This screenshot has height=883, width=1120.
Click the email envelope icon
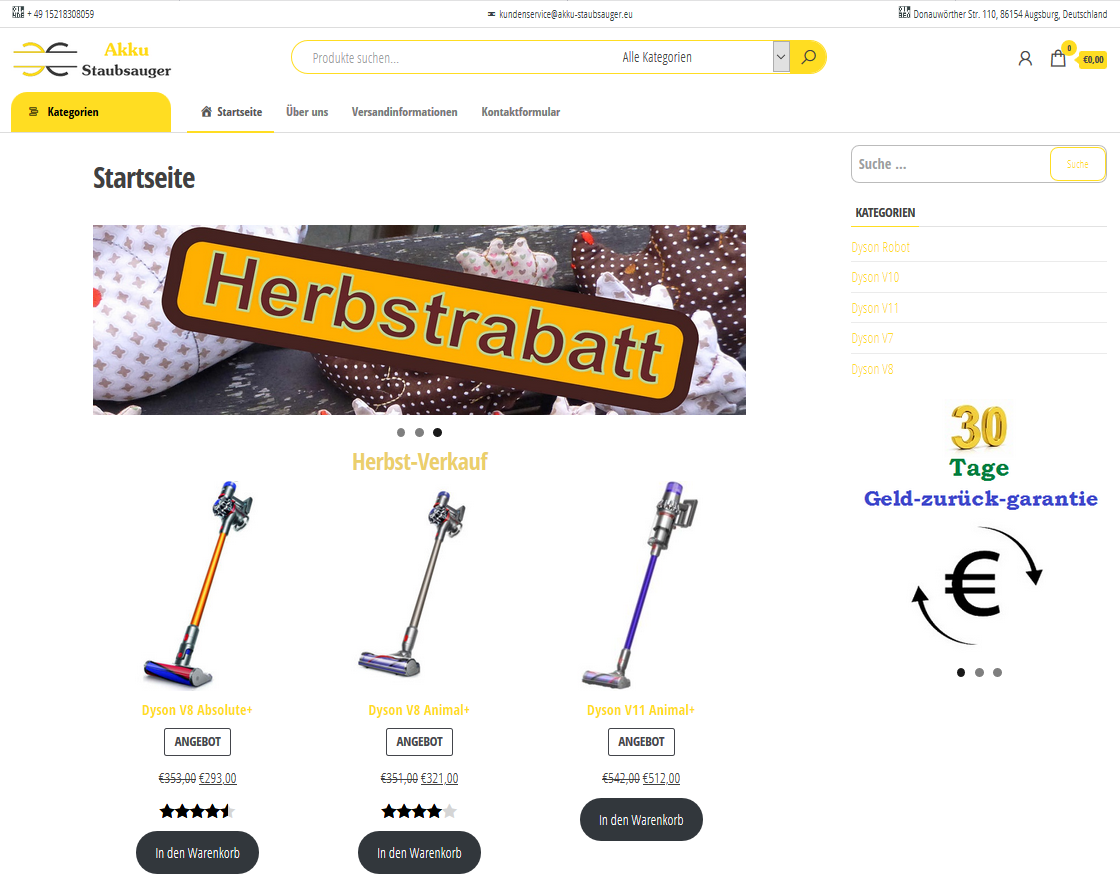tap(491, 14)
